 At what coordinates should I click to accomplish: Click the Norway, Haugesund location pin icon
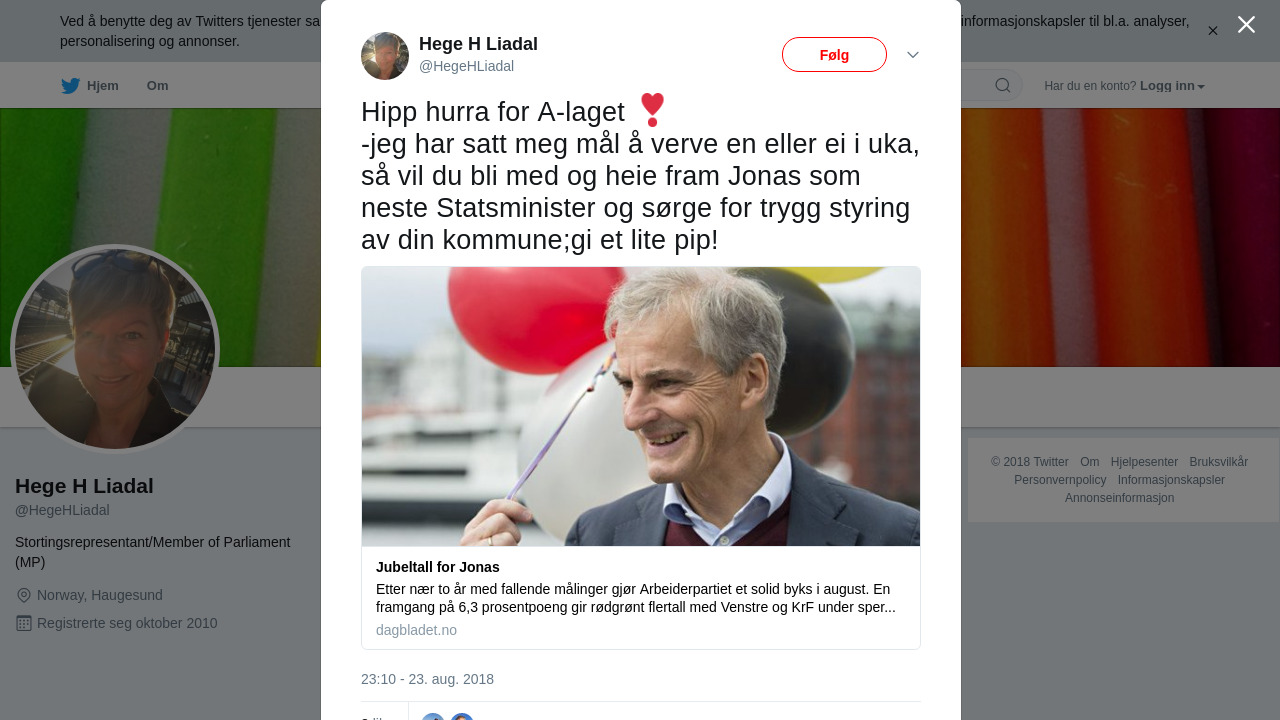(24, 596)
